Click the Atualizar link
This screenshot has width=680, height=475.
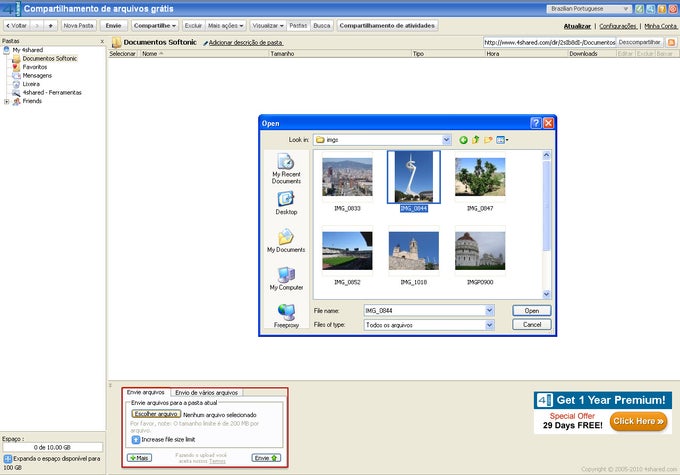pos(577,26)
